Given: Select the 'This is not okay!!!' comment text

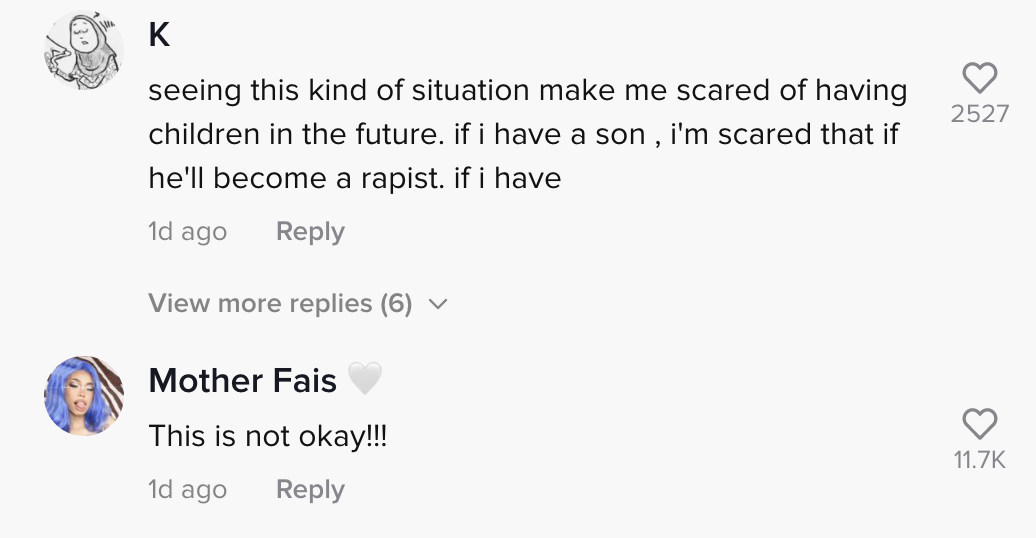Looking at the screenshot, I should [x=267, y=436].
